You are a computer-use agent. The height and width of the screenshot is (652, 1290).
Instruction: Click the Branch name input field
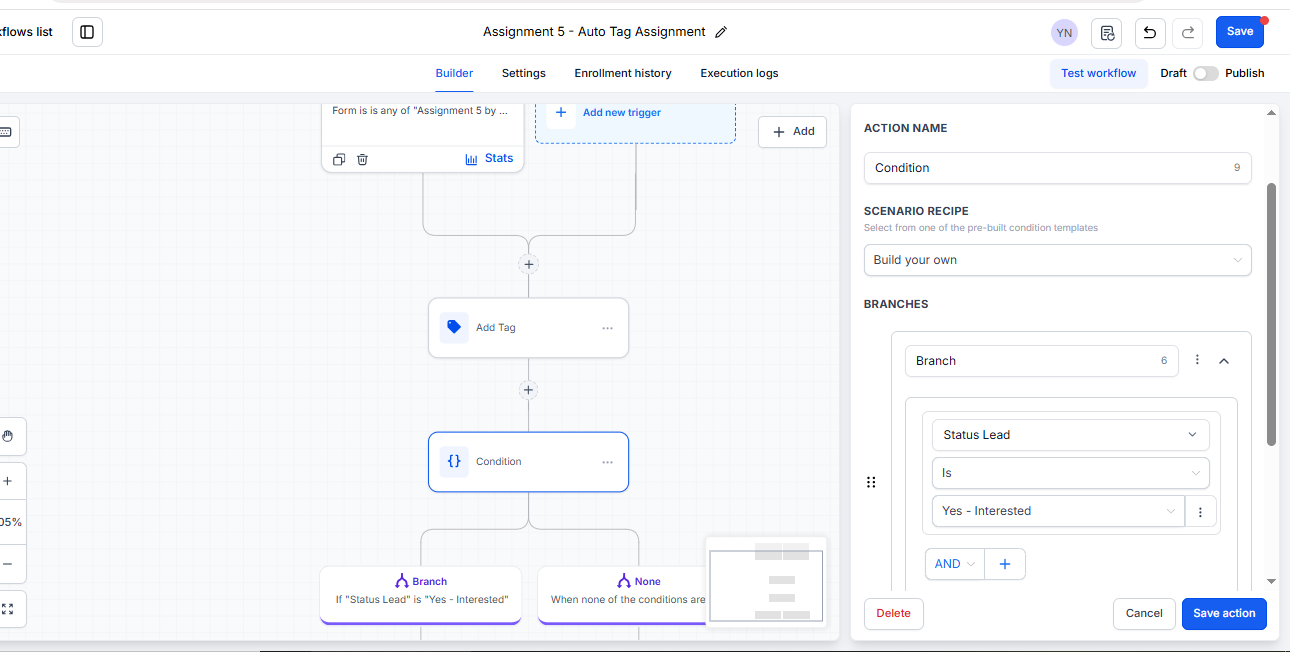(x=1042, y=361)
